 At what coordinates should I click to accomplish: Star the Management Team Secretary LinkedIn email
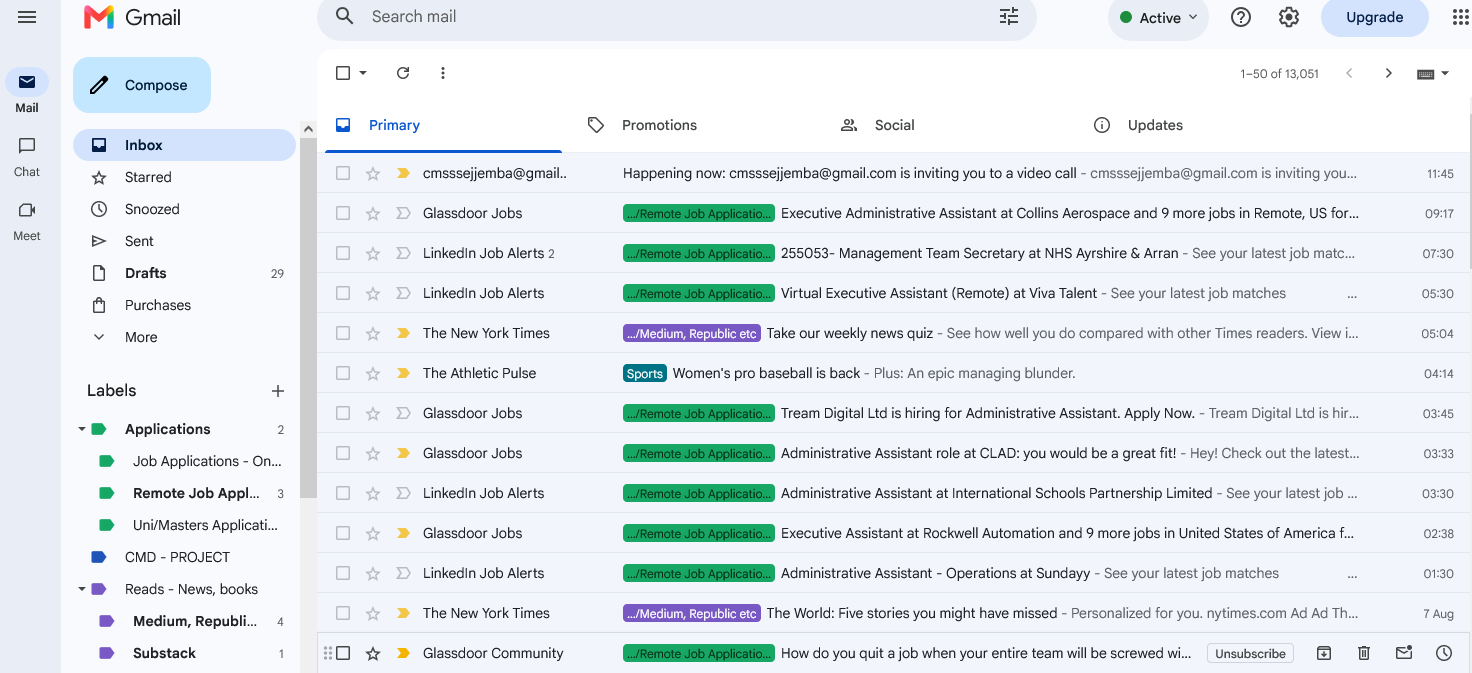pos(373,253)
